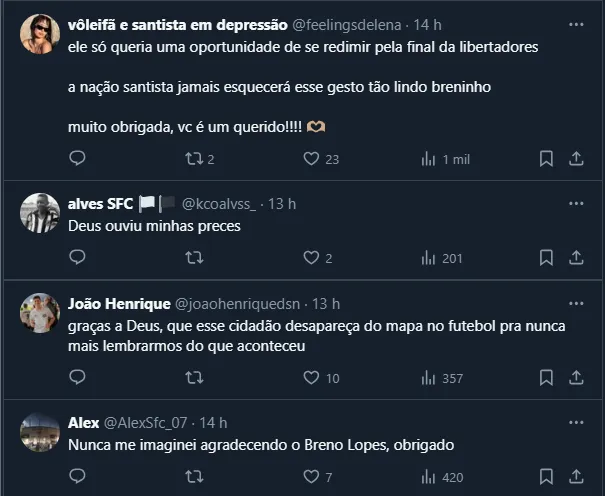Bookmark the alves SFC tweet
The height and width of the screenshot is (496, 605).
click(546, 258)
